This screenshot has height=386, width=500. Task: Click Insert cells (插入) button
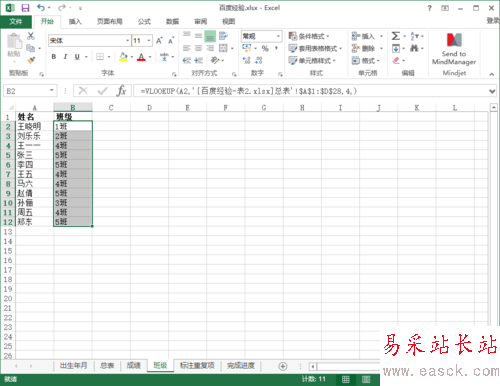[363, 36]
